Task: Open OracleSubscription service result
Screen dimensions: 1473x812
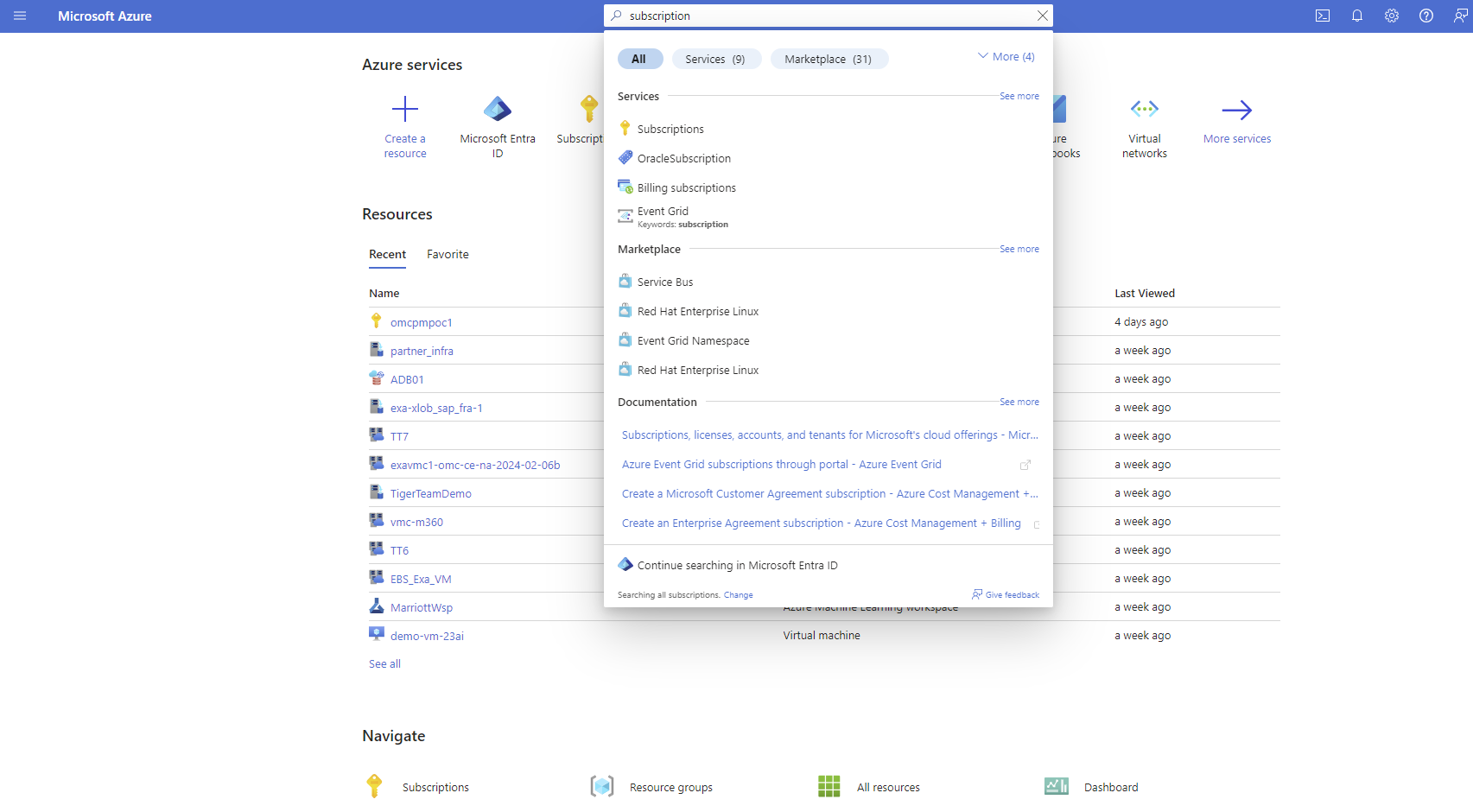Action: click(684, 158)
